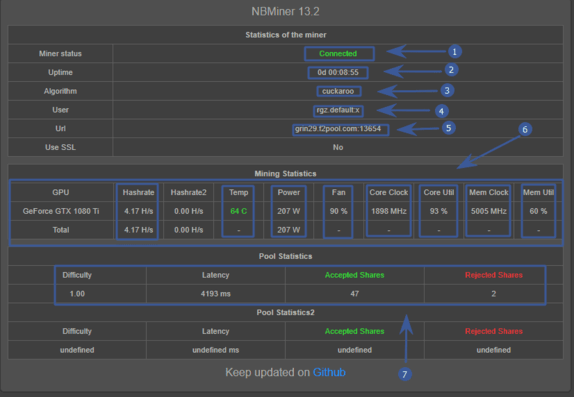Click the rgz.default:x user value
The width and height of the screenshot is (574, 397).
(x=338, y=110)
